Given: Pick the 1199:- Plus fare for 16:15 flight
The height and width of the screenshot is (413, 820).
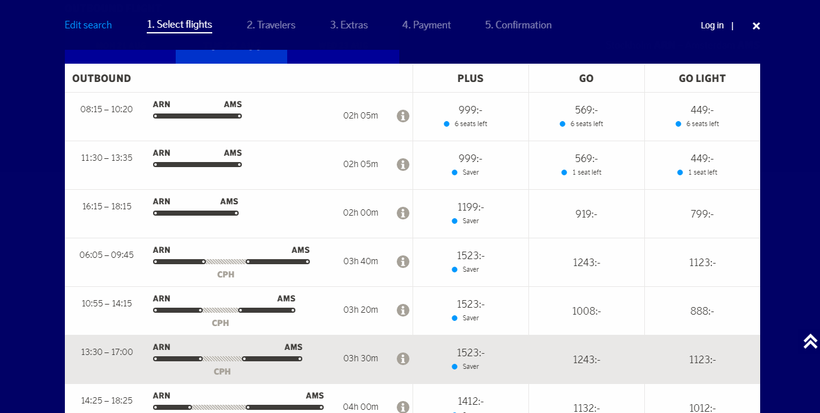Looking at the screenshot, I should 470,207.
